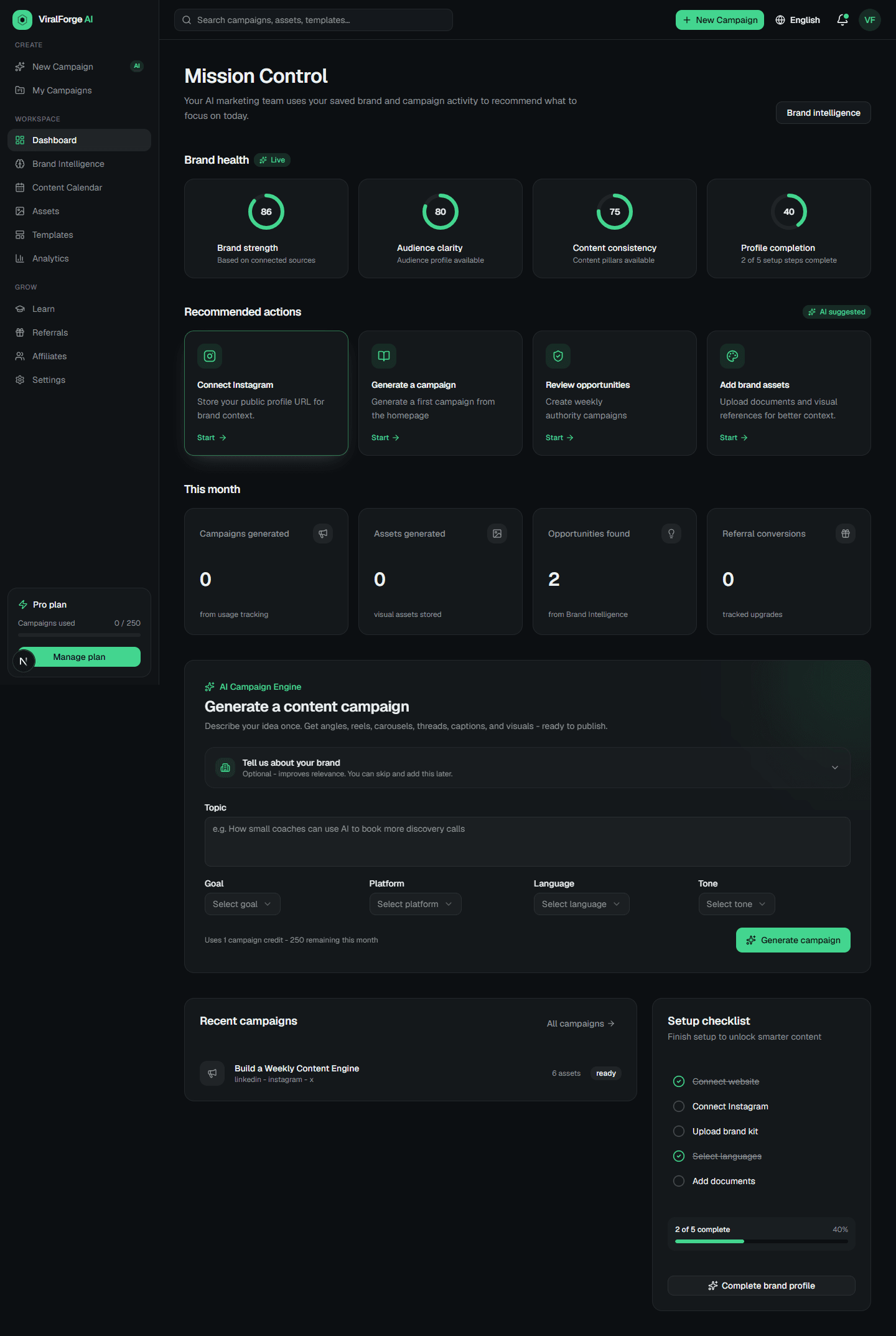
Task: Toggle the Connect website checklist circle
Action: [x=679, y=1081]
